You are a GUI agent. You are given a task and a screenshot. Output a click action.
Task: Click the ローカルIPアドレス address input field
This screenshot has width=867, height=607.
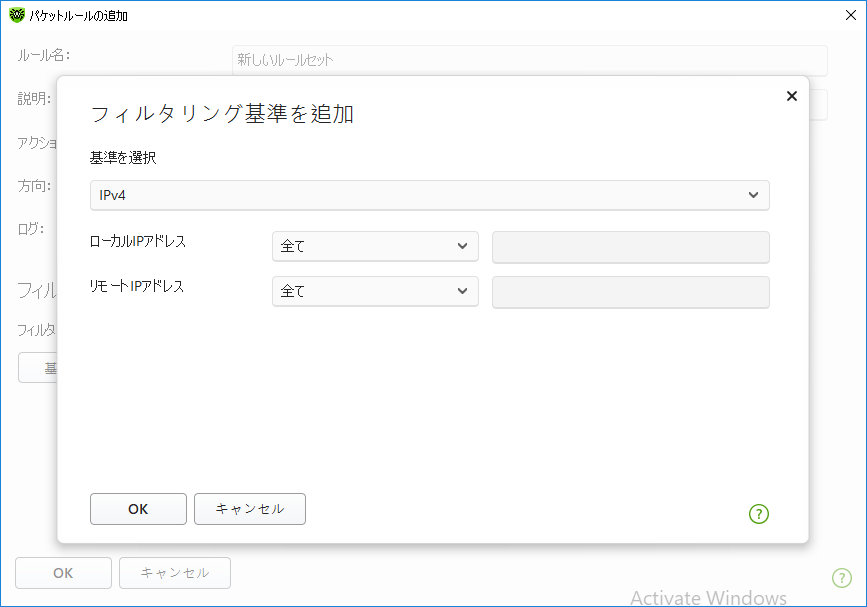(x=630, y=246)
